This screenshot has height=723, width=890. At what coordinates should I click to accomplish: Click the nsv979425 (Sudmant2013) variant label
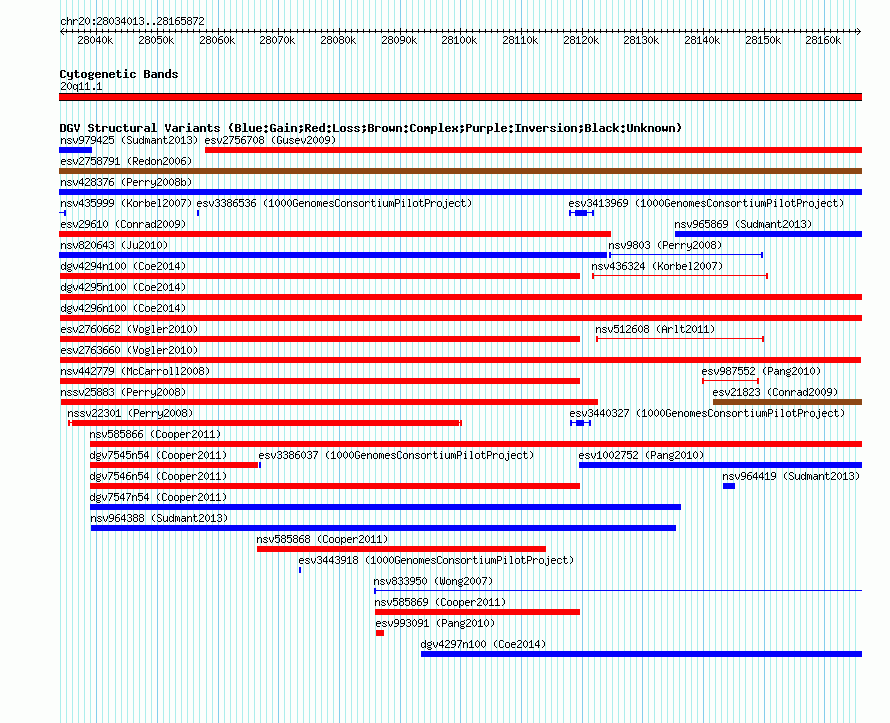coord(129,140)
